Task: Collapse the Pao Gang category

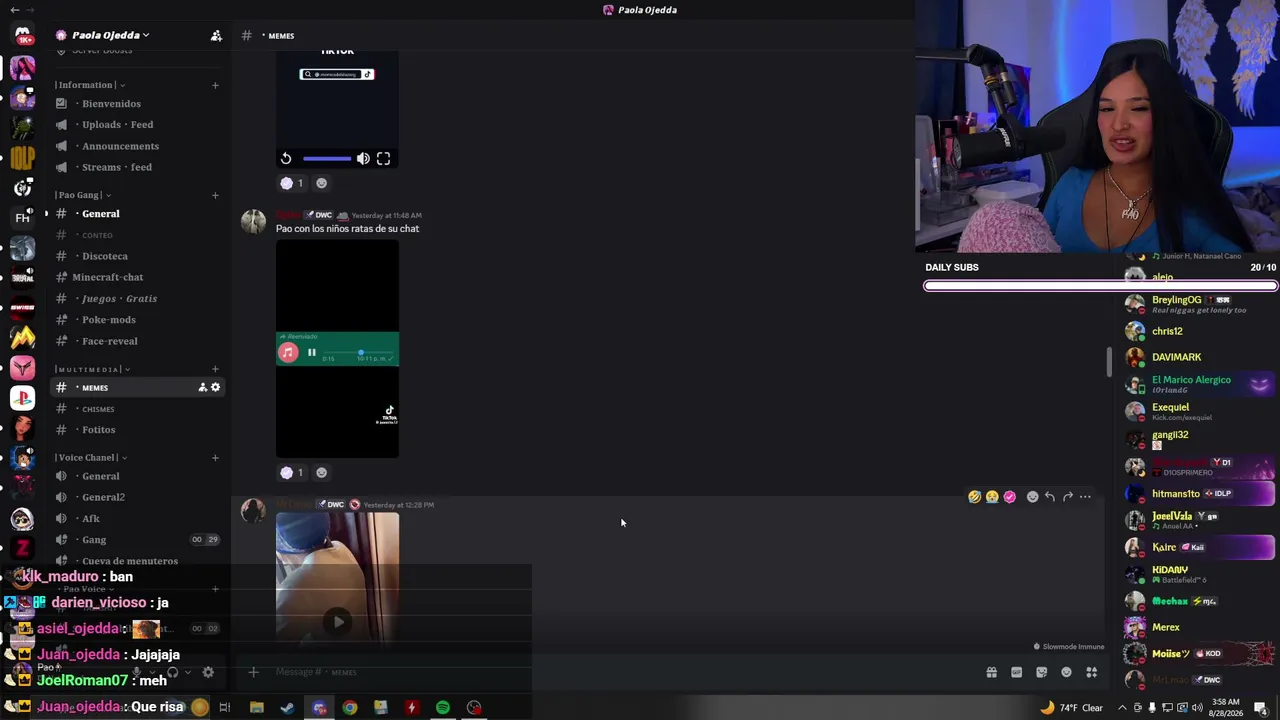Action: pos(83,195)
